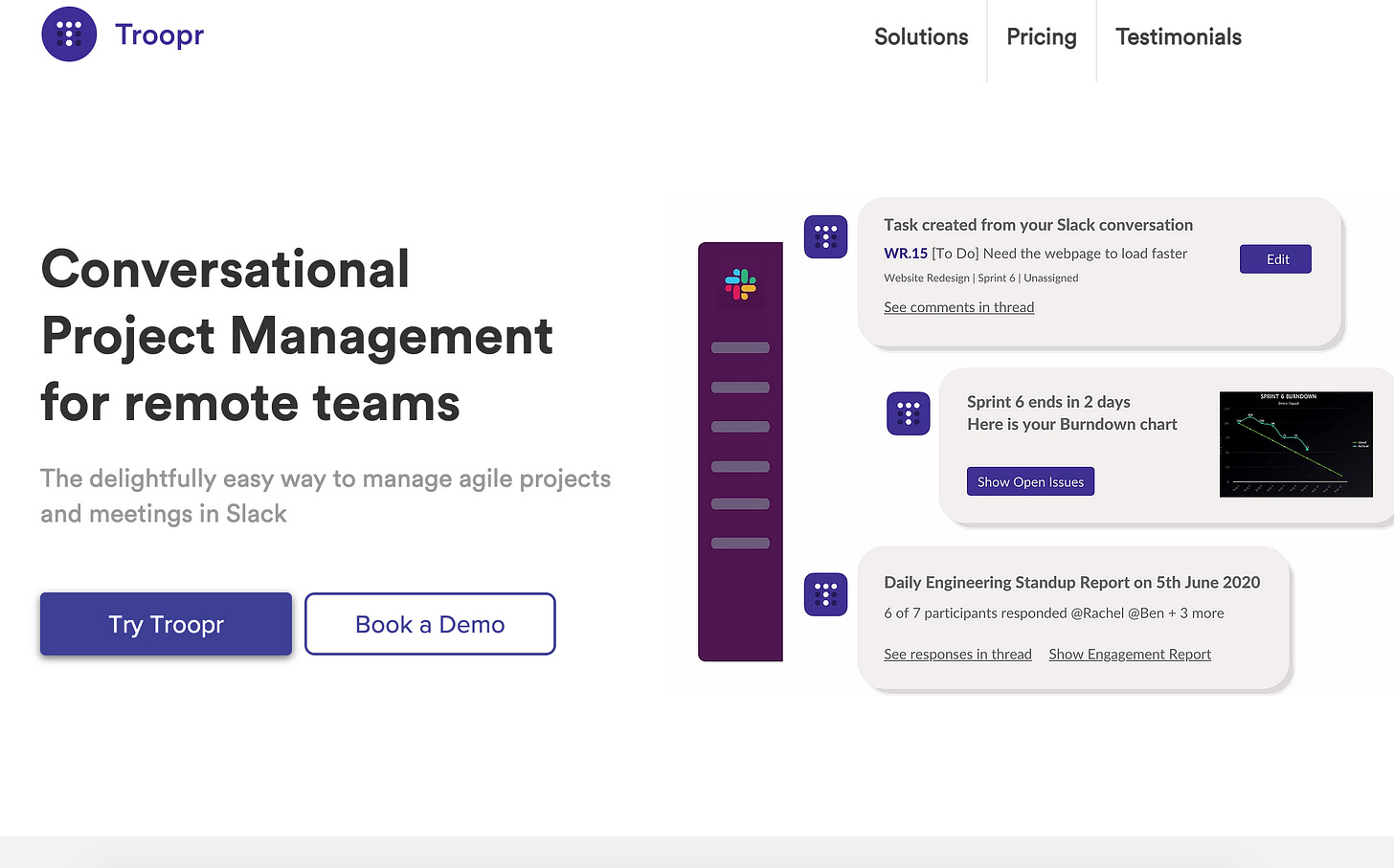Viewport: 1394px width, 868px height.
Task: Click 'Task created from your Slack conversation' text
Action: tap(1038, 225)
